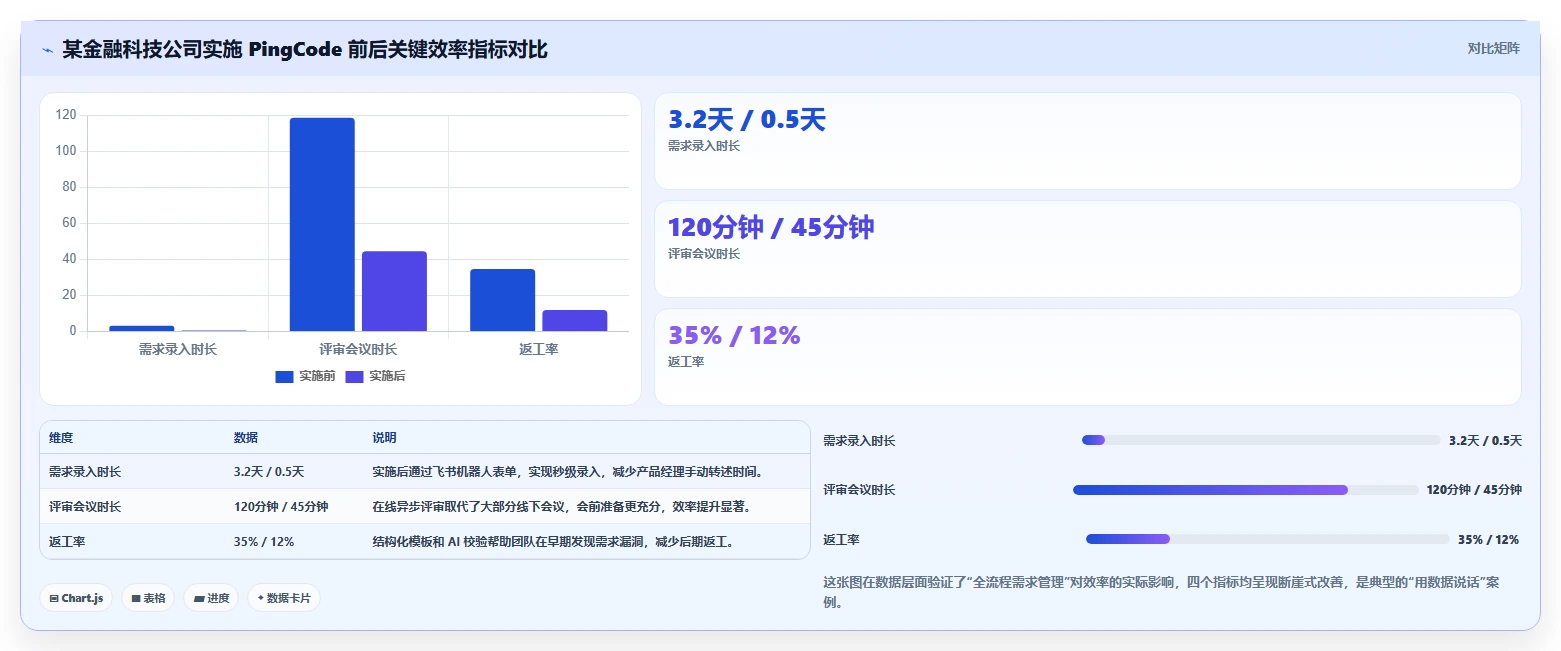Open the 35% / 12% data card

coord(1087,357)
